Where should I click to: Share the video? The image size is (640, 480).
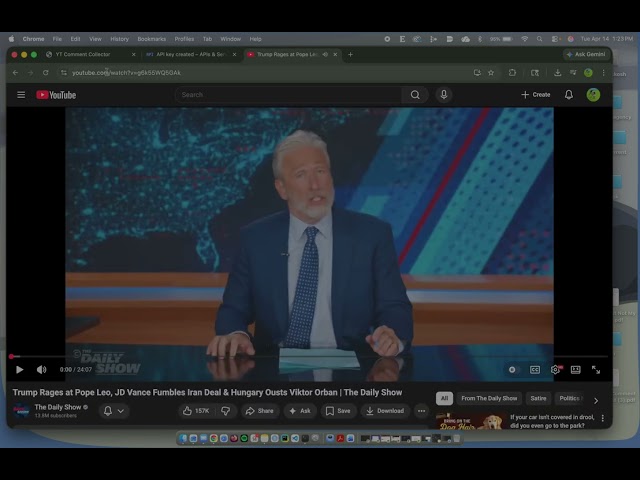pos(260,411)
